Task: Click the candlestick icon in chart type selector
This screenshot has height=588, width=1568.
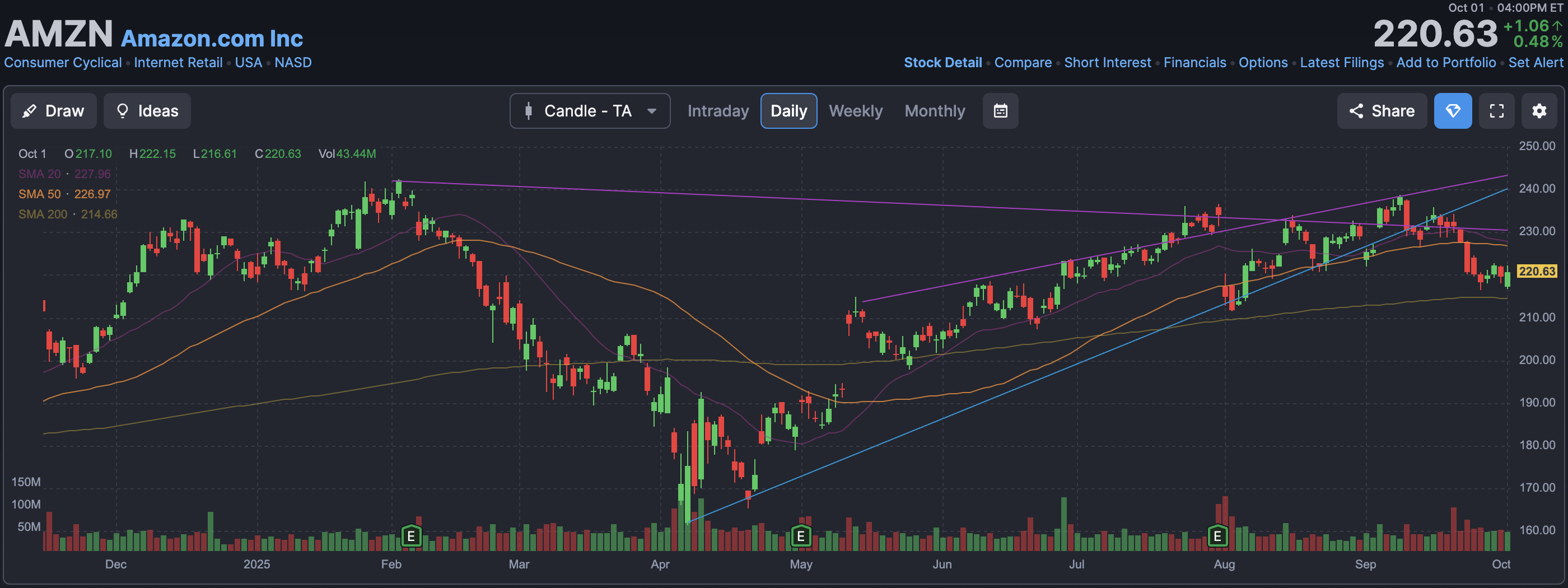Action: pyautogui.click(x=528, y=111)
